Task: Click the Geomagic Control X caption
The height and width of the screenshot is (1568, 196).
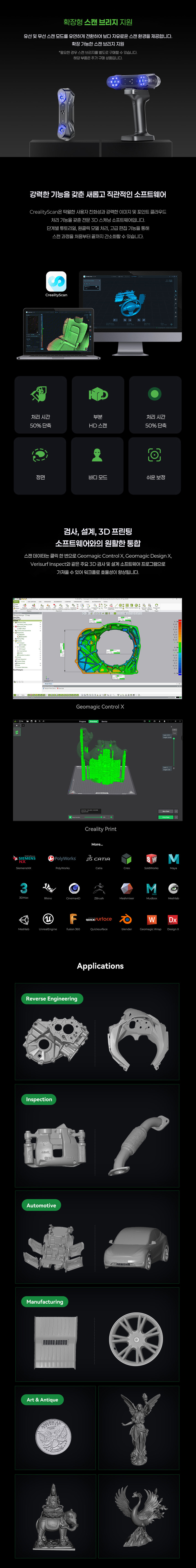Action: coord(100,707)
